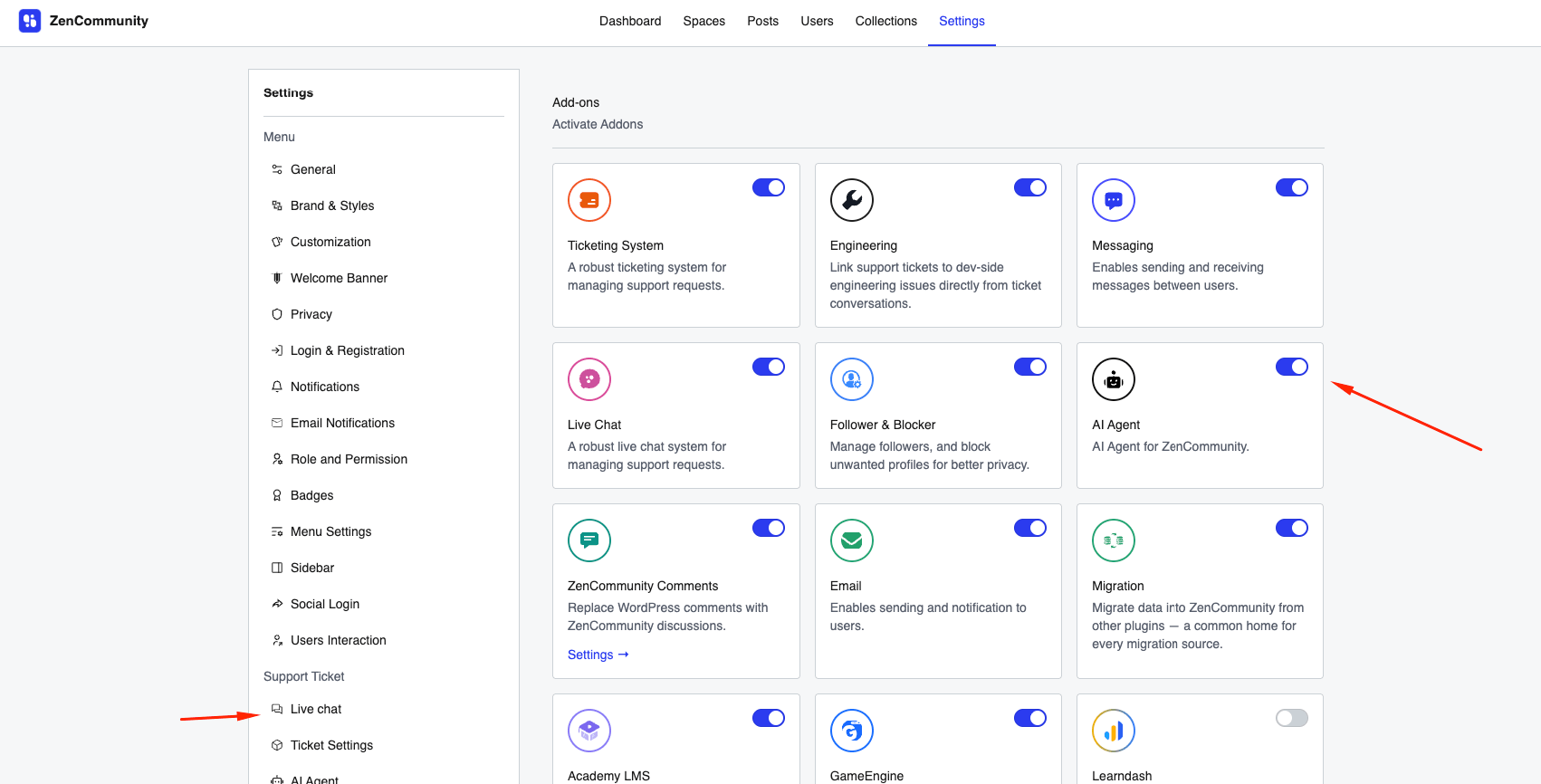Click the Email Notifications envelope icon
Image resolution: width=1541 pixels, height=784 pixels.
coord(277,423)
